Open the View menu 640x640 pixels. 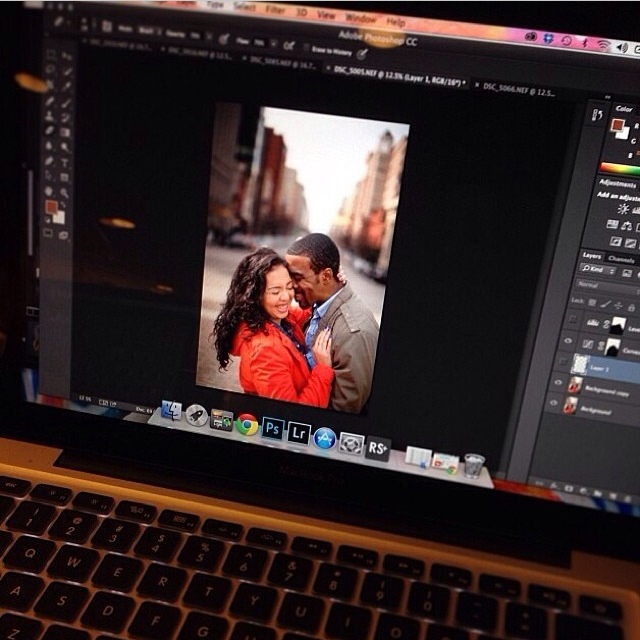(x=326, y=15)
